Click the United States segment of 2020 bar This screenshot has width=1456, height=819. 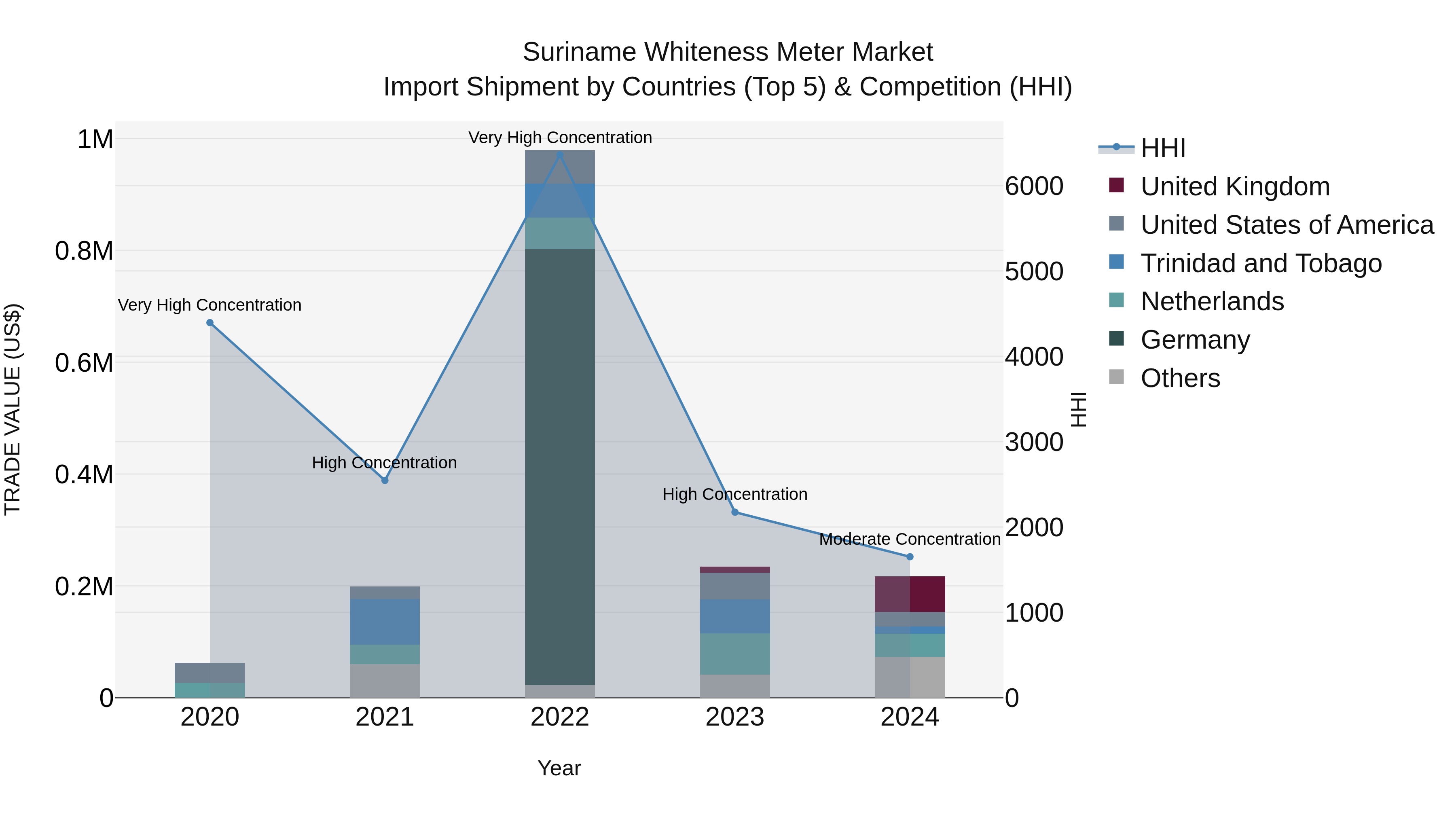(210, 673)
